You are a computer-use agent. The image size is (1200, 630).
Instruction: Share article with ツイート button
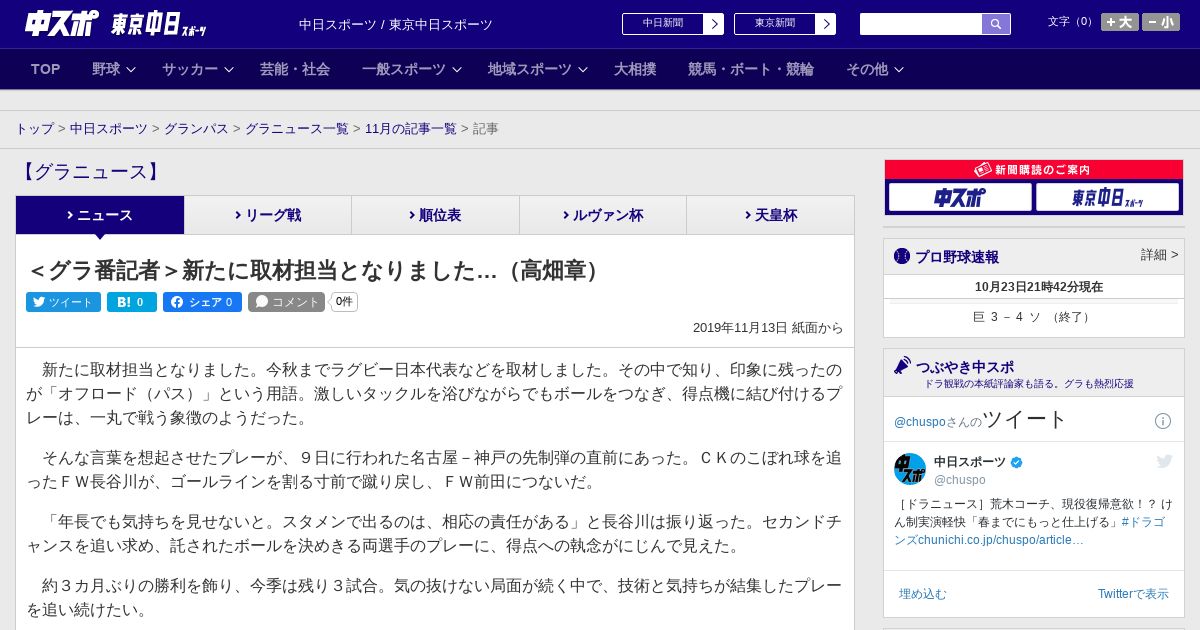[x=63, y=302]
